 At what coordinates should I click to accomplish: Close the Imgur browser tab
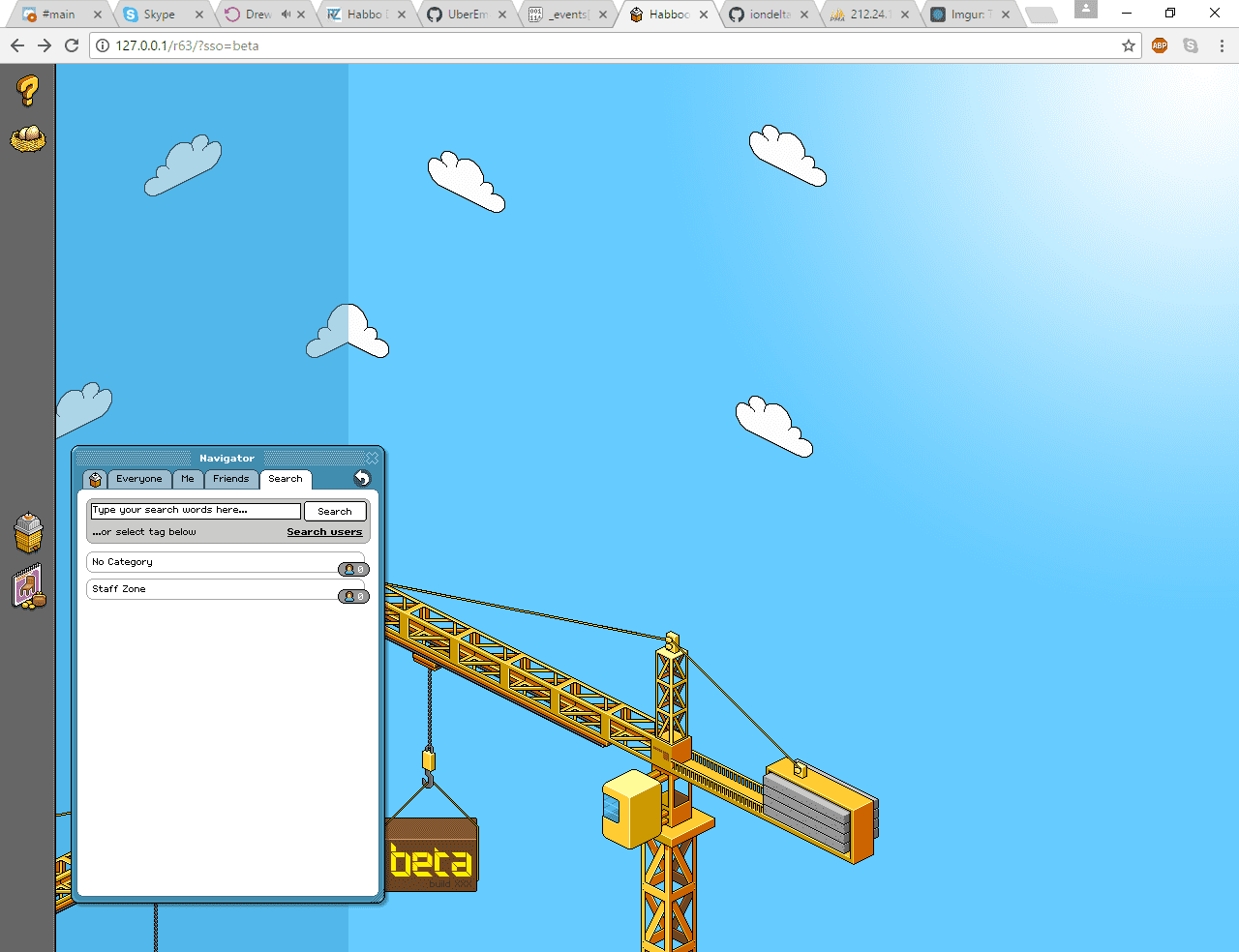1006,15
